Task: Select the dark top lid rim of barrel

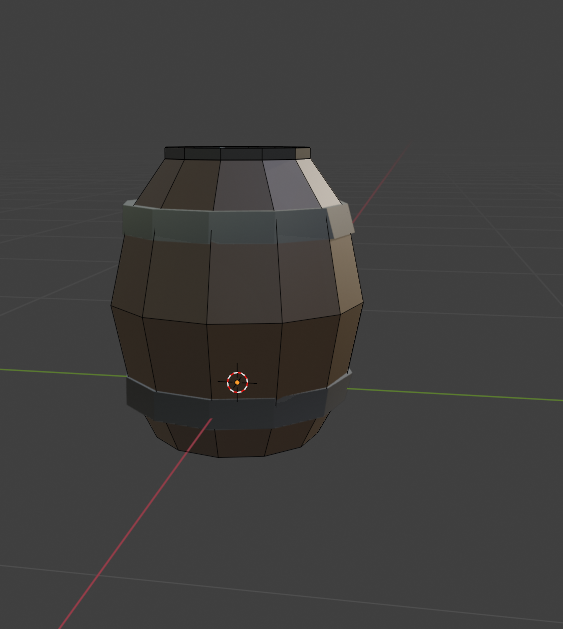Action: click(237, 153)
